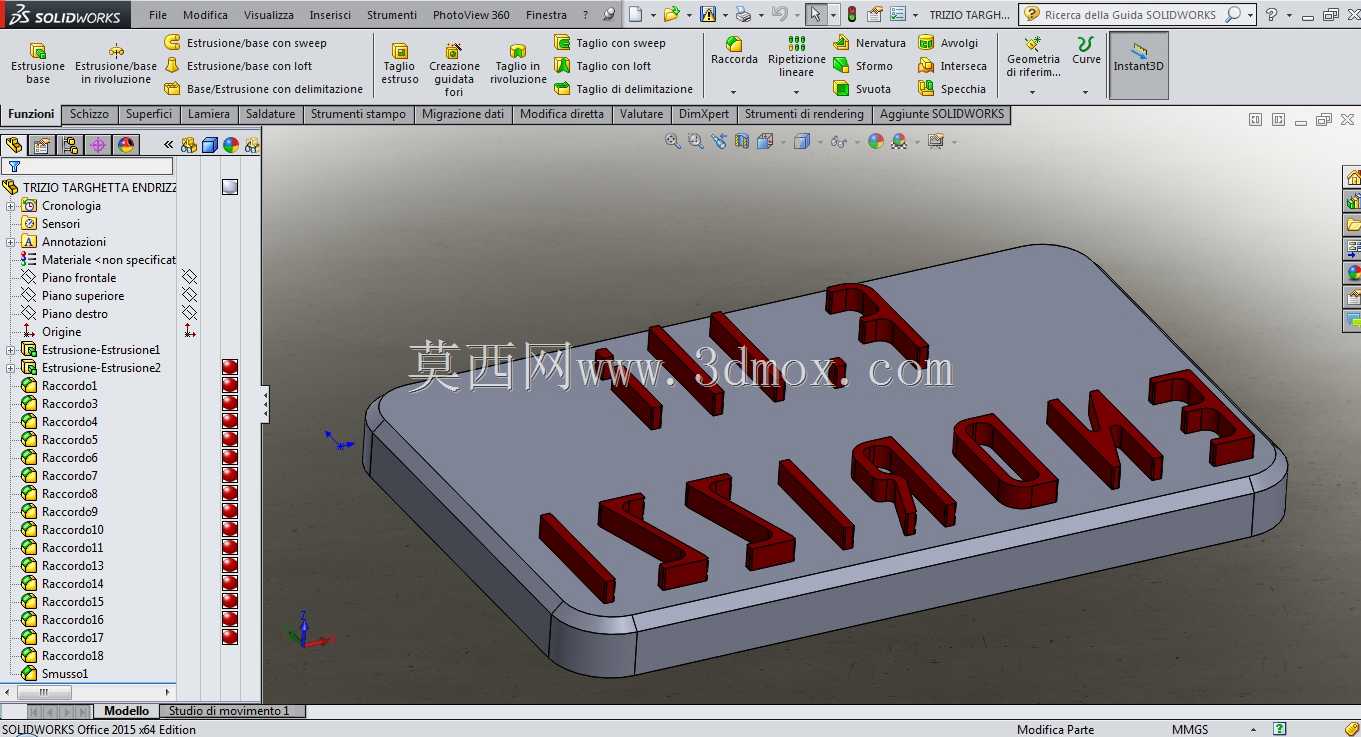Switch to the Schizzo tab
Screen dimensions: 1361x737
coord(89,114)
